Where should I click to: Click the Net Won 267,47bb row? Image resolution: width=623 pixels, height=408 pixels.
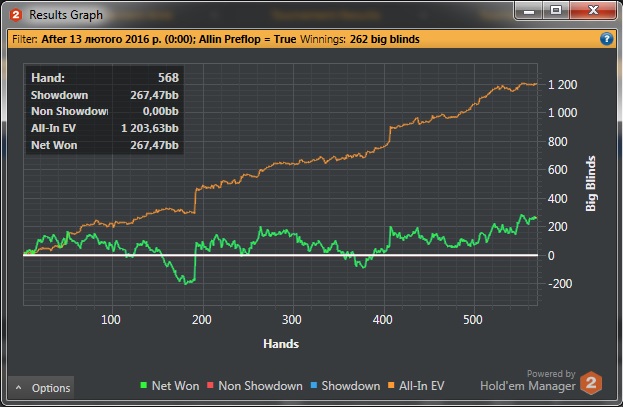pyautogui.click(x=104, y=145)
